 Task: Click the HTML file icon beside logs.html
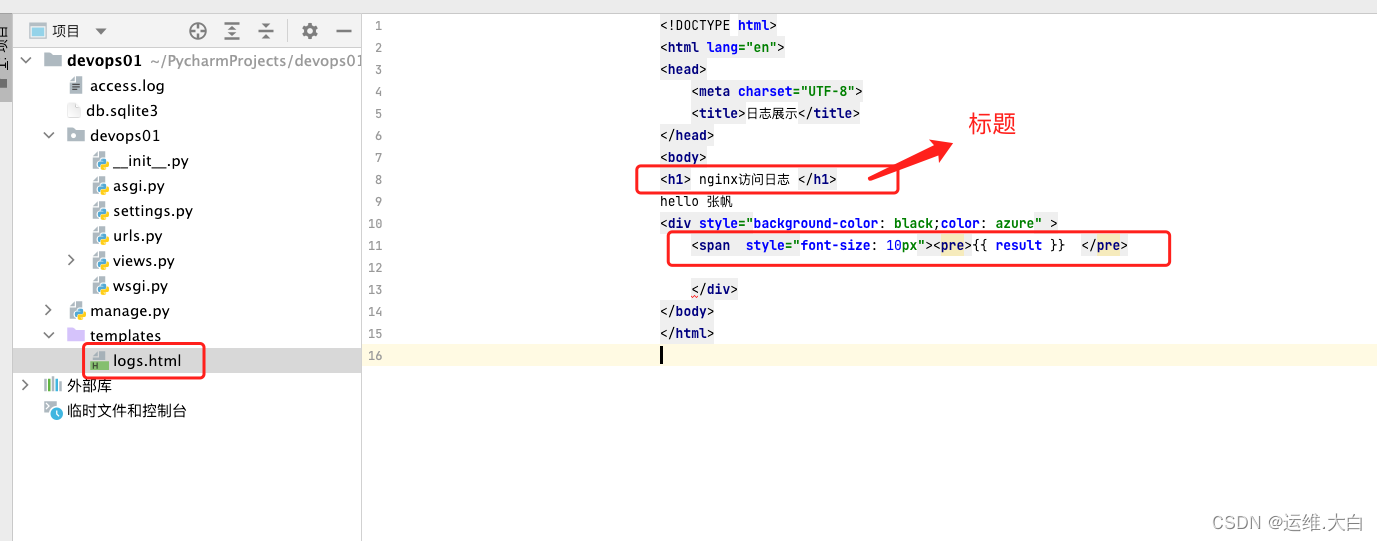99,360
